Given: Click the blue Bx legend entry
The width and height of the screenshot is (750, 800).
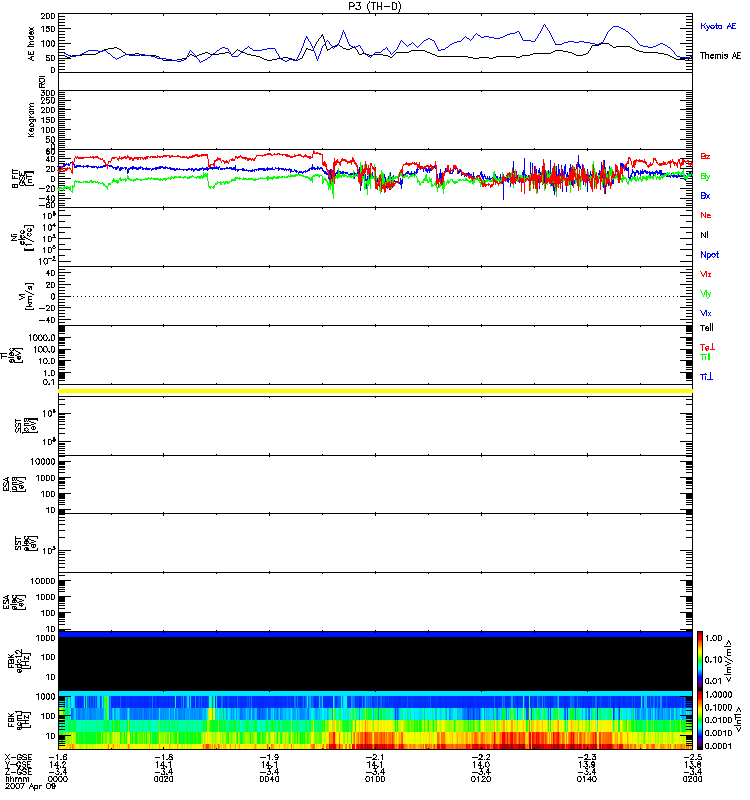Looking at the screenshot, I should click(x=706, y=196).
